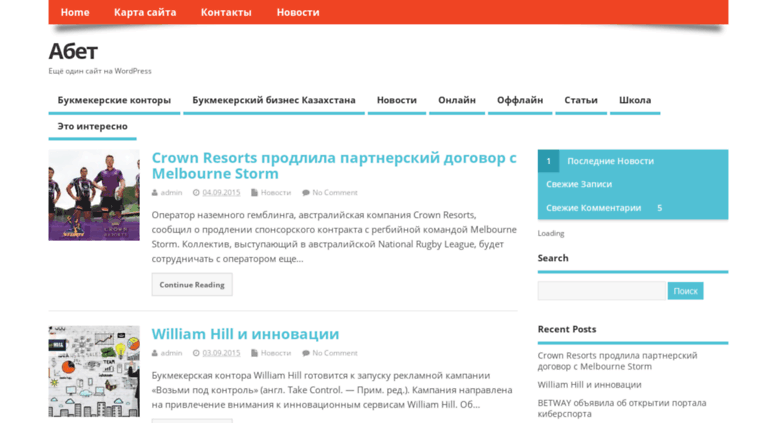Open Новости category under Crown Resorts post
The width and height of the screenshot is (777, 423).
coord(276,193)
